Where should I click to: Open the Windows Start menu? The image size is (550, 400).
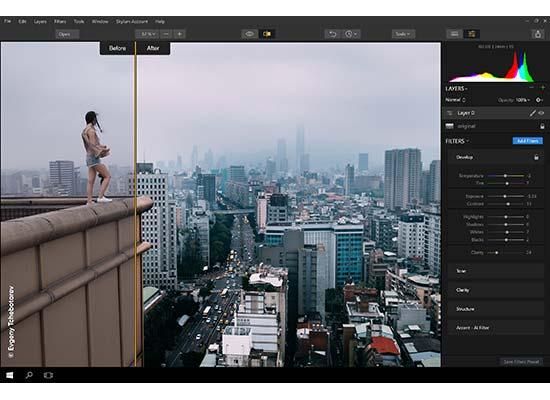coord(9,375)
